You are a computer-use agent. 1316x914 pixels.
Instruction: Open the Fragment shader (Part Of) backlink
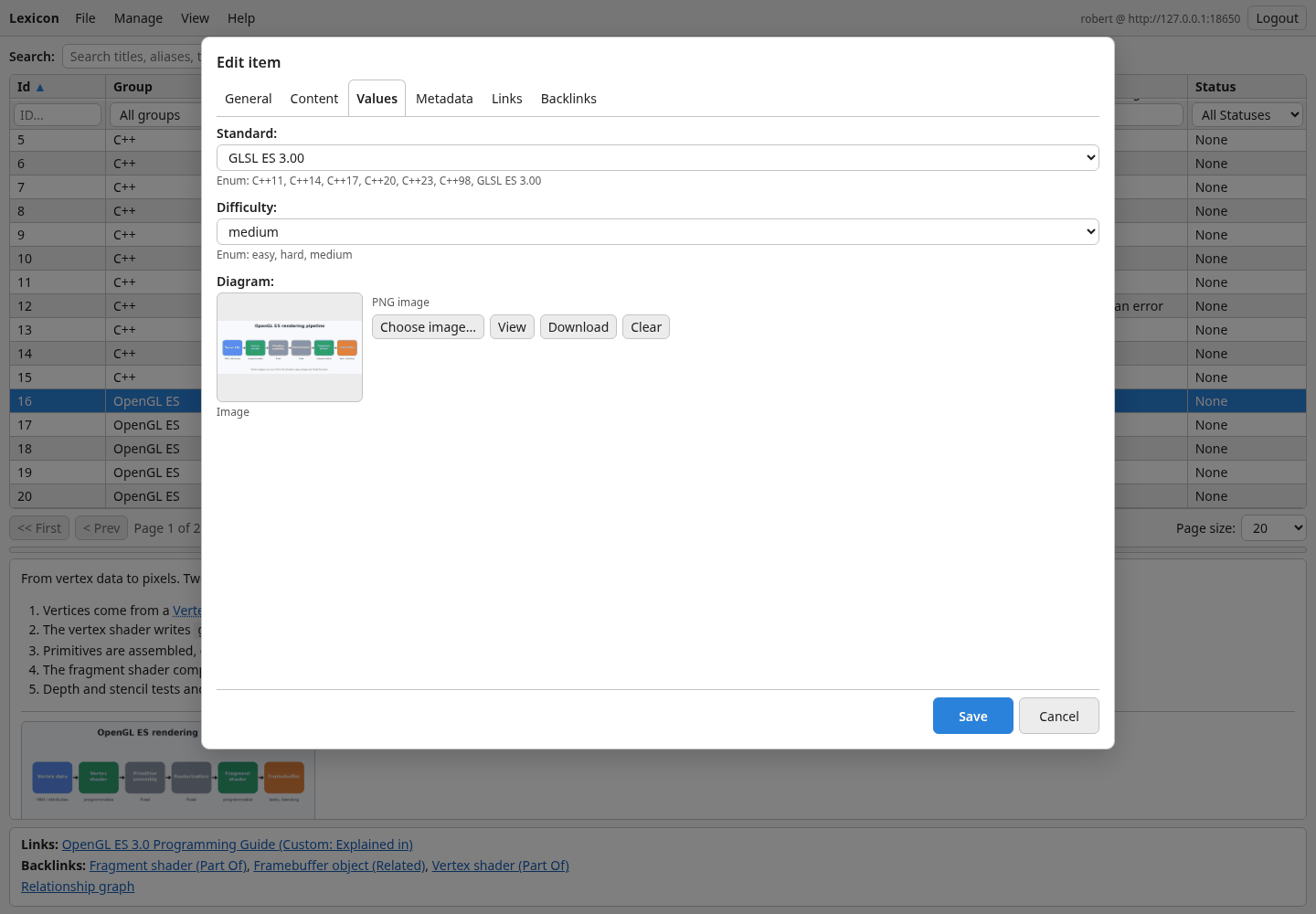tap(168, 866)
